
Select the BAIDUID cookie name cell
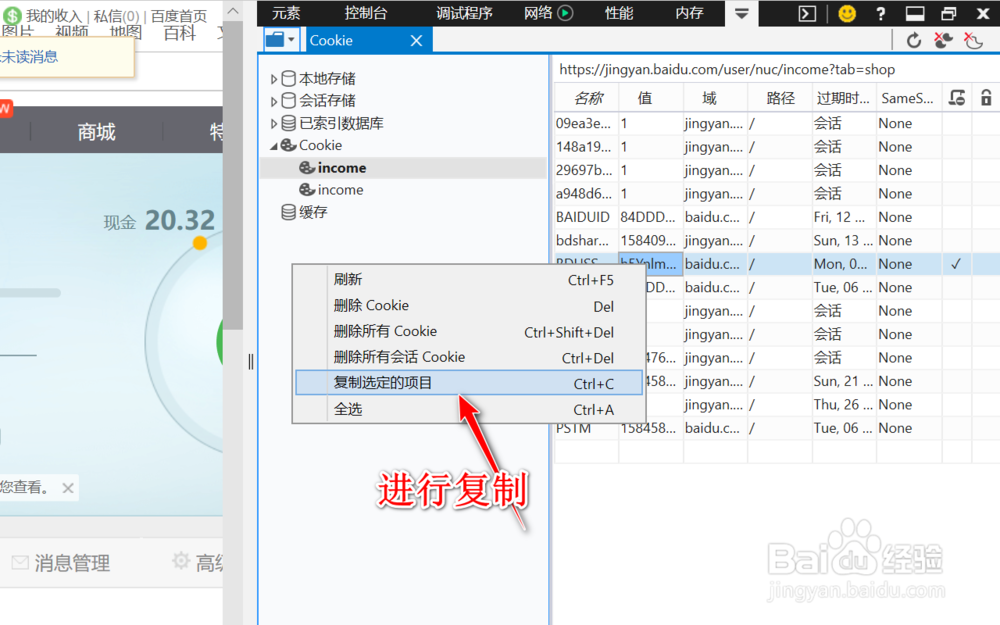[586, 217]
